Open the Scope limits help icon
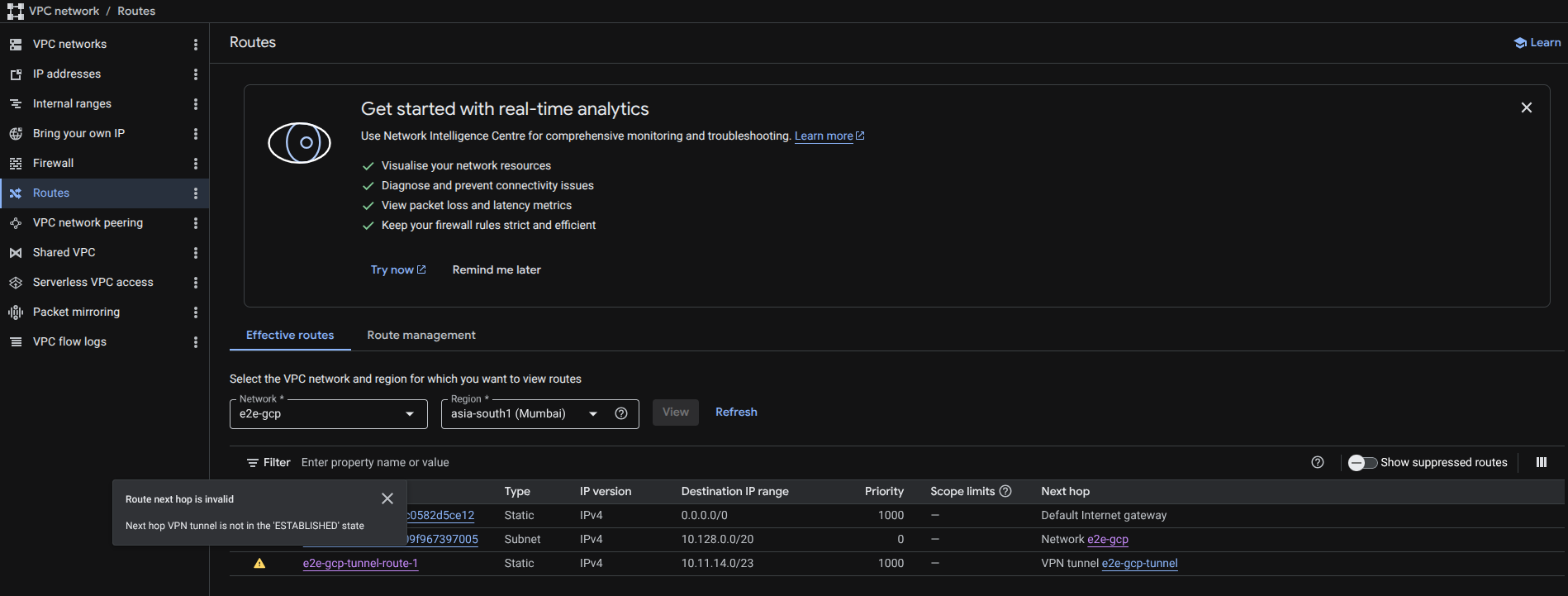Viewport: 1568px width, 596px height. coord(1005,491)
